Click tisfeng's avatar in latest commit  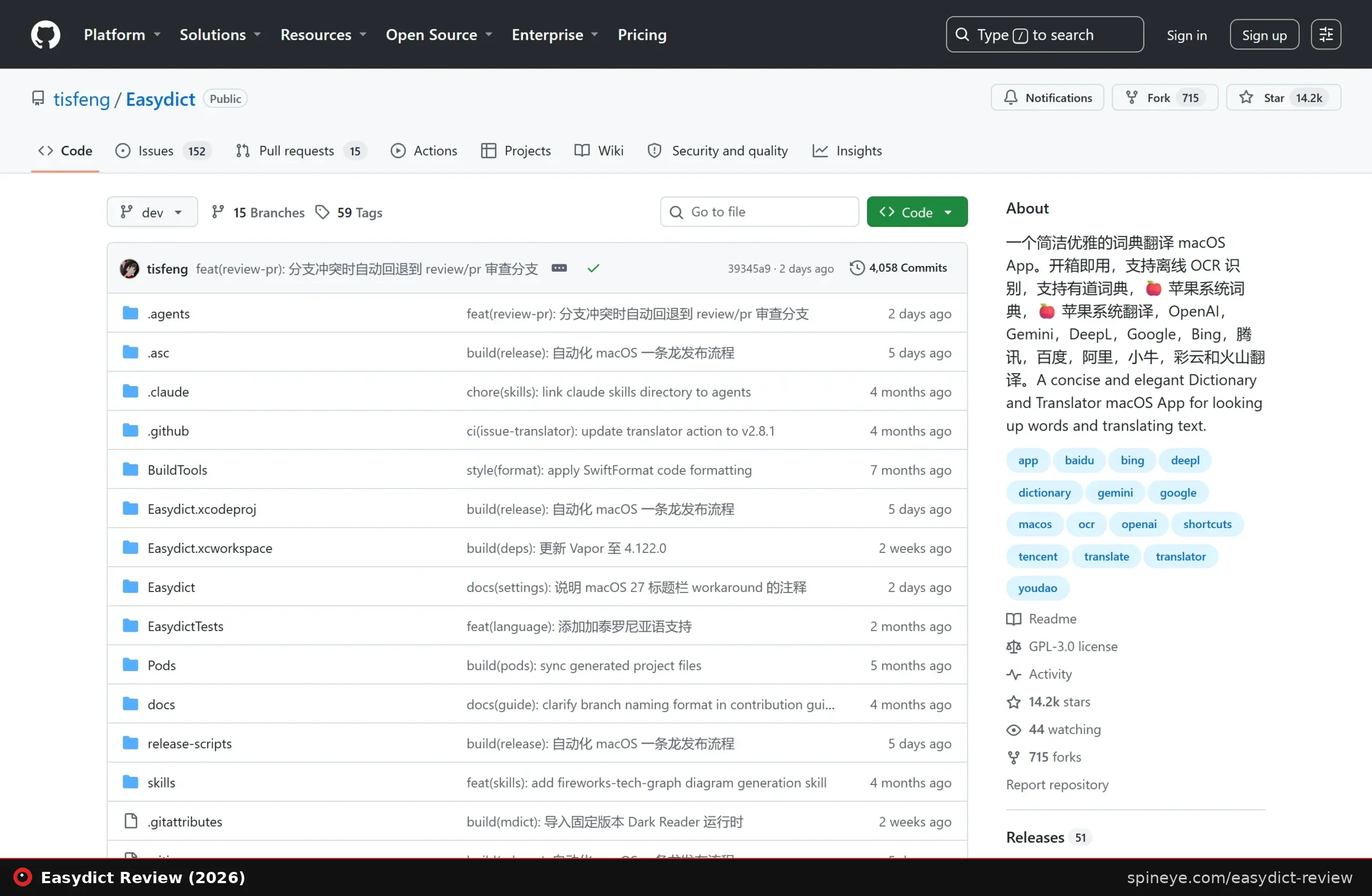tap(129, 269)
